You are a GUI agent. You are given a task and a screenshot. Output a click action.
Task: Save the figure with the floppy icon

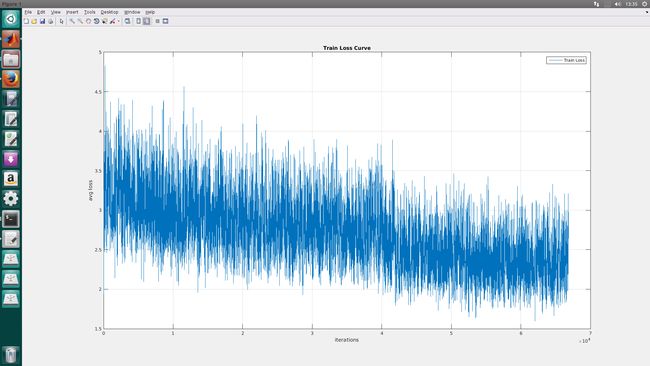point(42,21)
